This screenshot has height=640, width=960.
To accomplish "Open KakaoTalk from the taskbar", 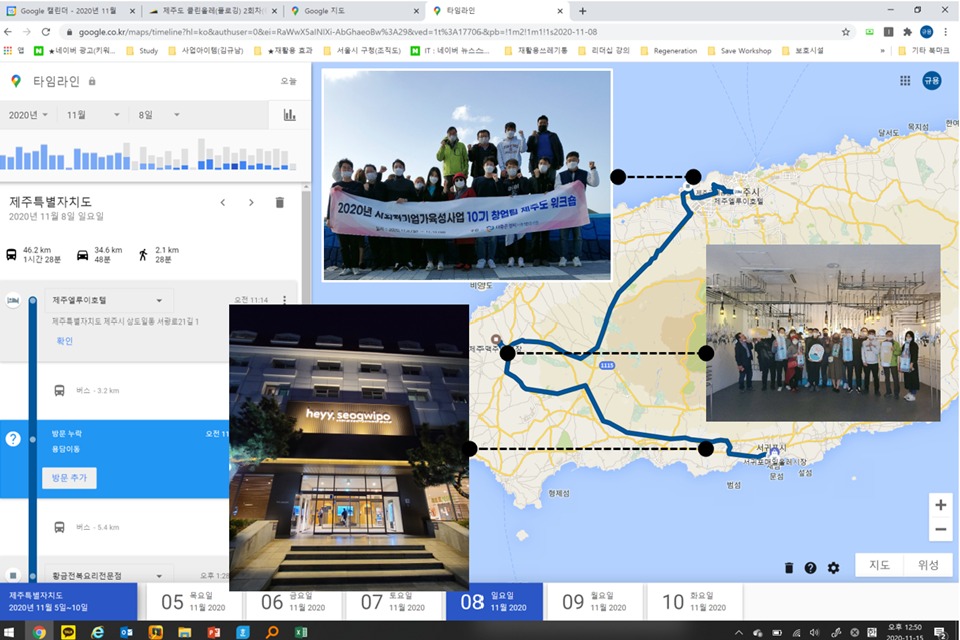I will (68, 632).
